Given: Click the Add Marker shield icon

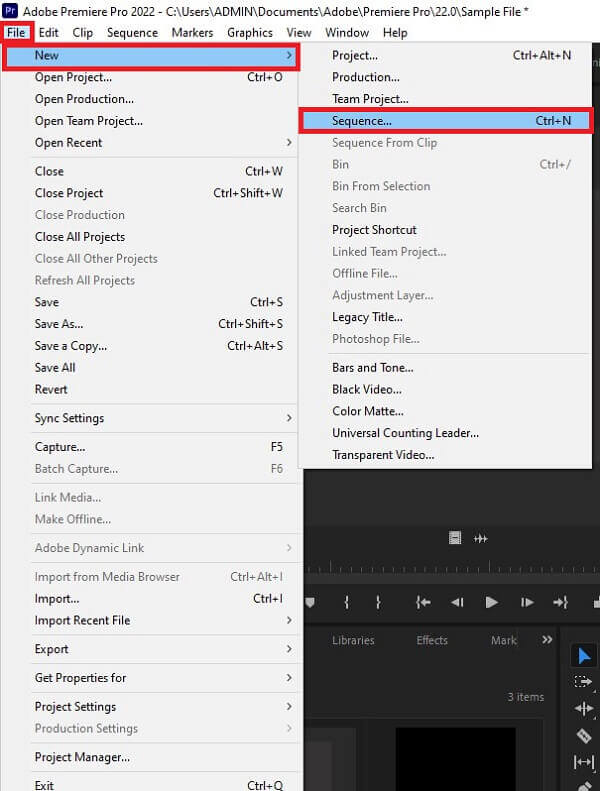Looking at the screenshot, I should pyautogui.click(x=309, y=602).
